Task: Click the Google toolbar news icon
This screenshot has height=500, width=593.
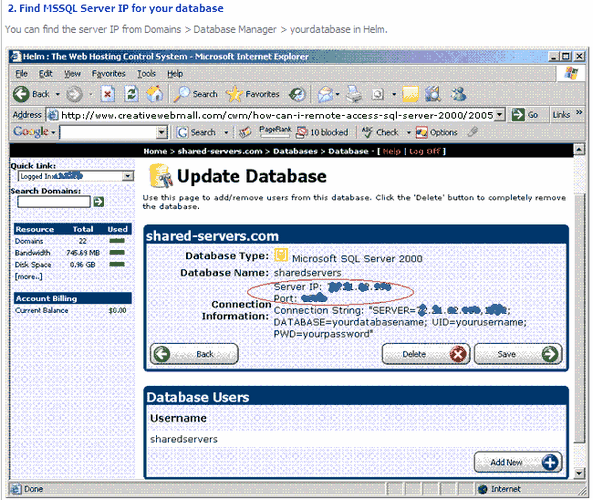Action: [245, 132]
